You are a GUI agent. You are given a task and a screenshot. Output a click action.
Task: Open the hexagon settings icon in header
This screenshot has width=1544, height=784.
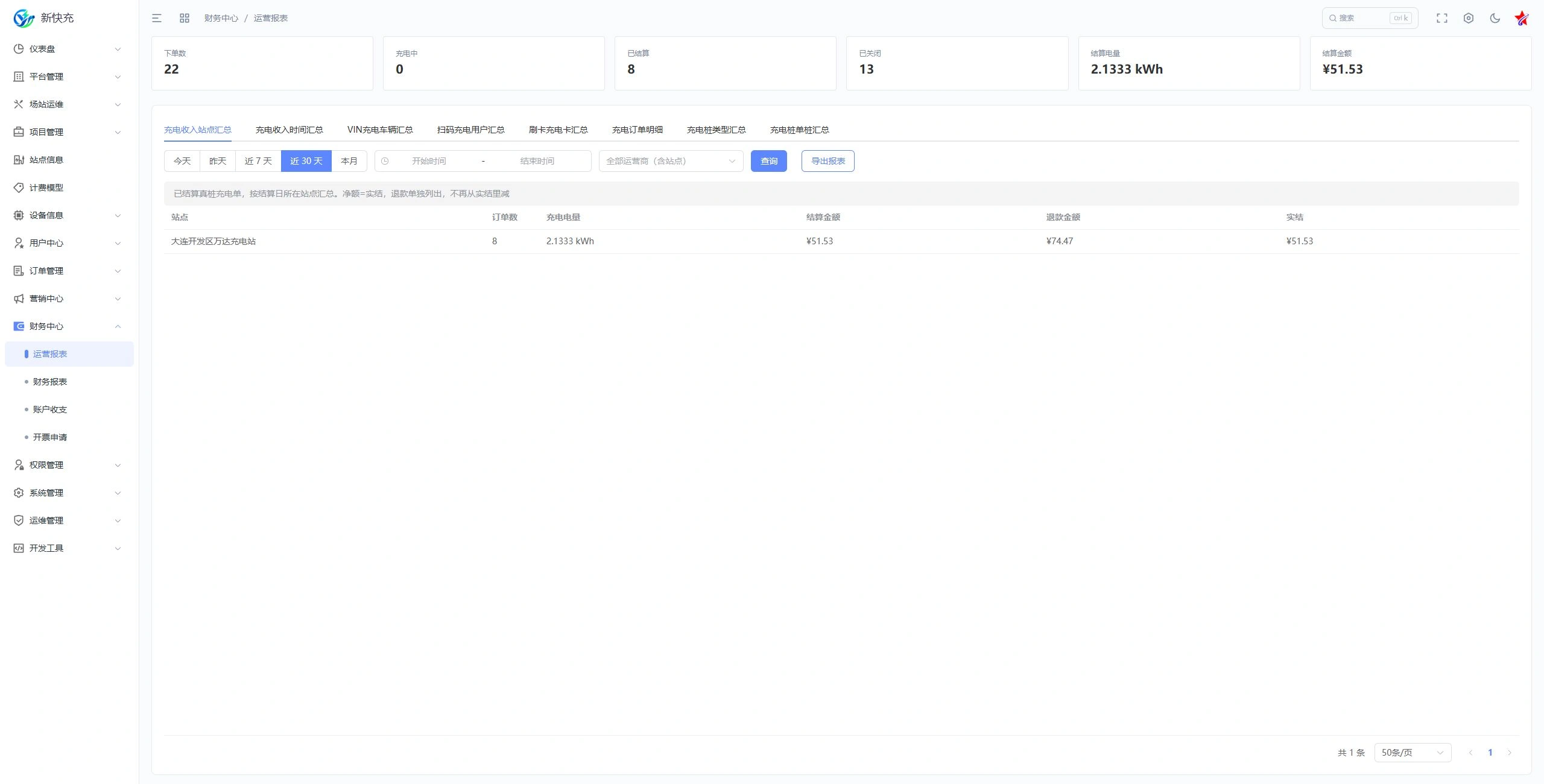(x=1469, y=18)
